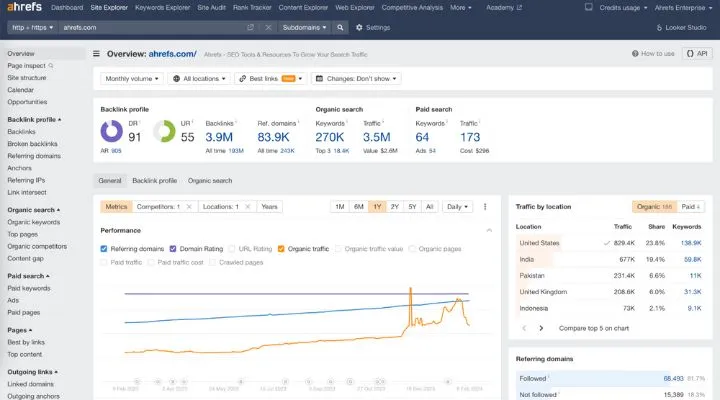Switch Traffic by location to Paid
Screen dimensions: 720x400
(691, 207)
